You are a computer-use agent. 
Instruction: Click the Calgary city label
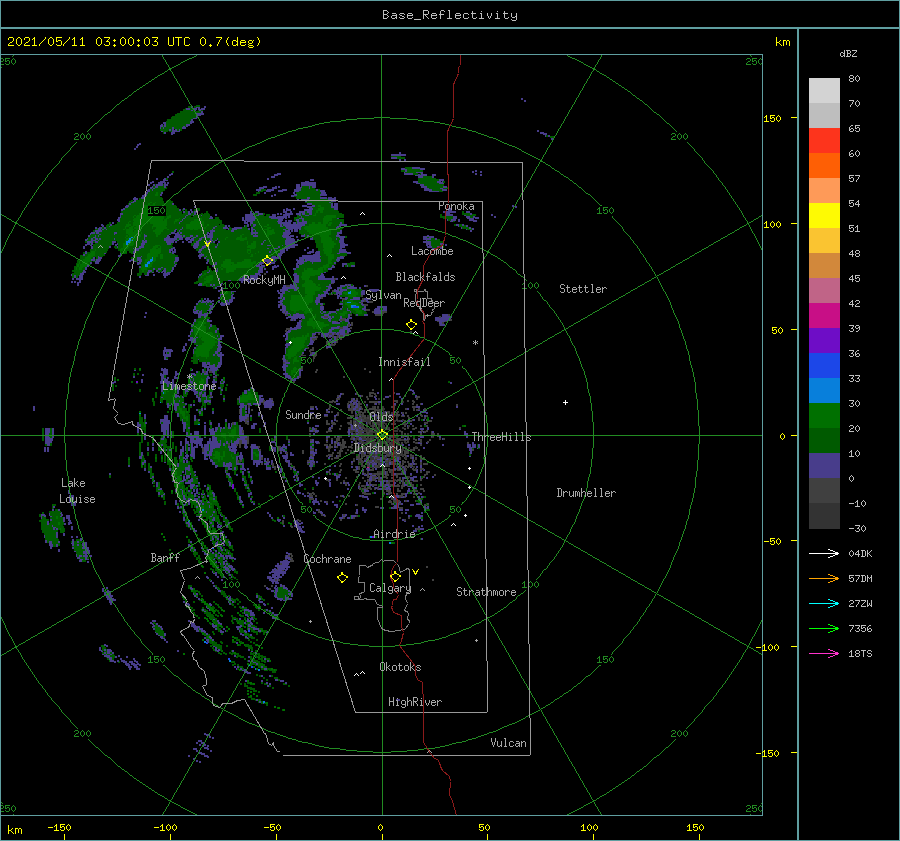click(x=390, y=588)
